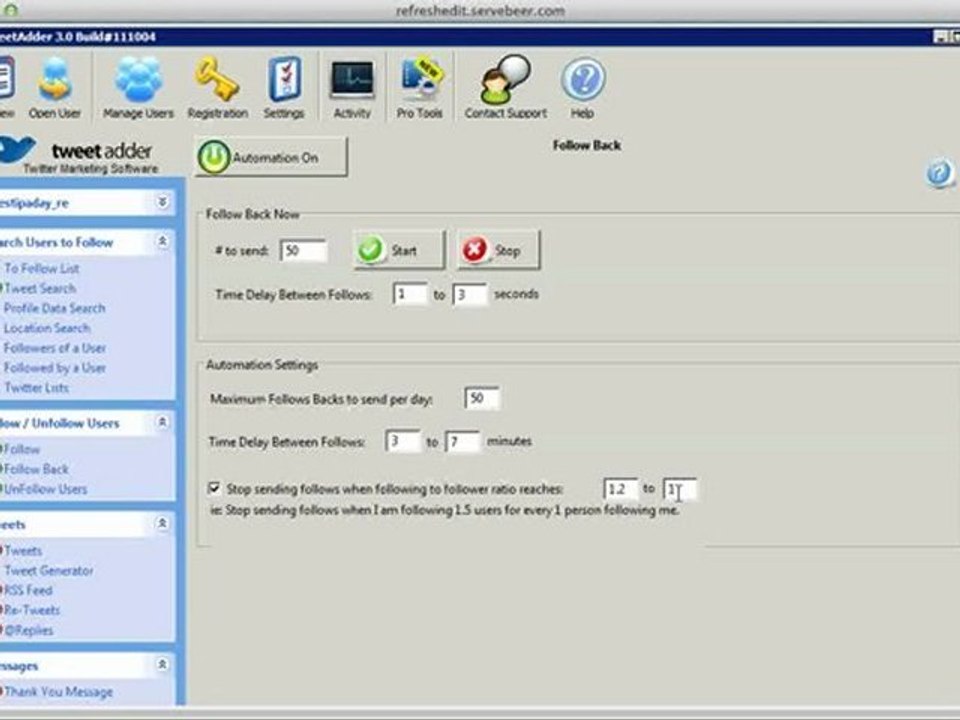This screenshot has width=960, height=720.
Task: Click the Stop button
Action: (x=498, y=250)
